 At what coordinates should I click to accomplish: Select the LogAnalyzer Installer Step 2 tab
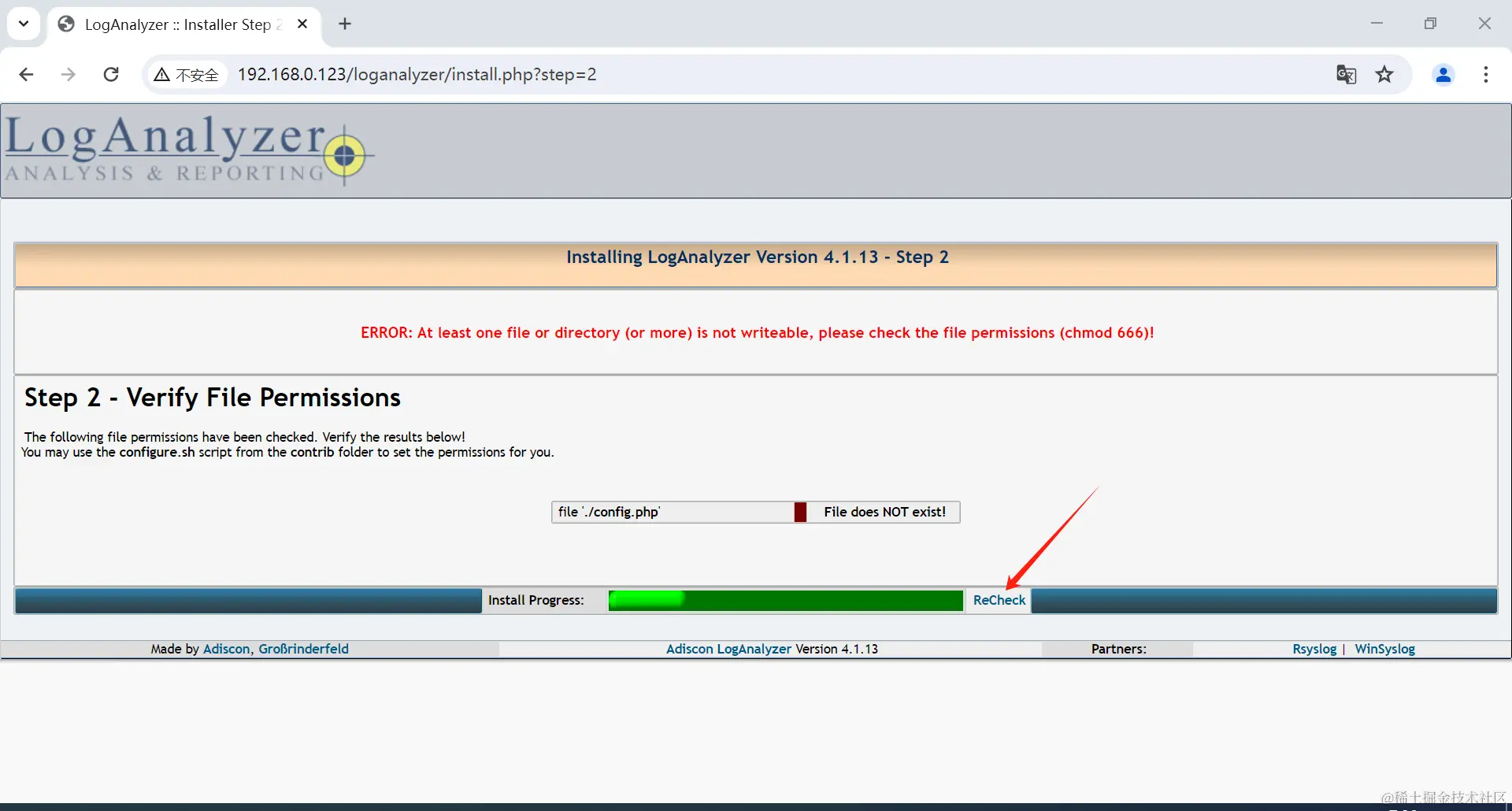tap(183, 24)
